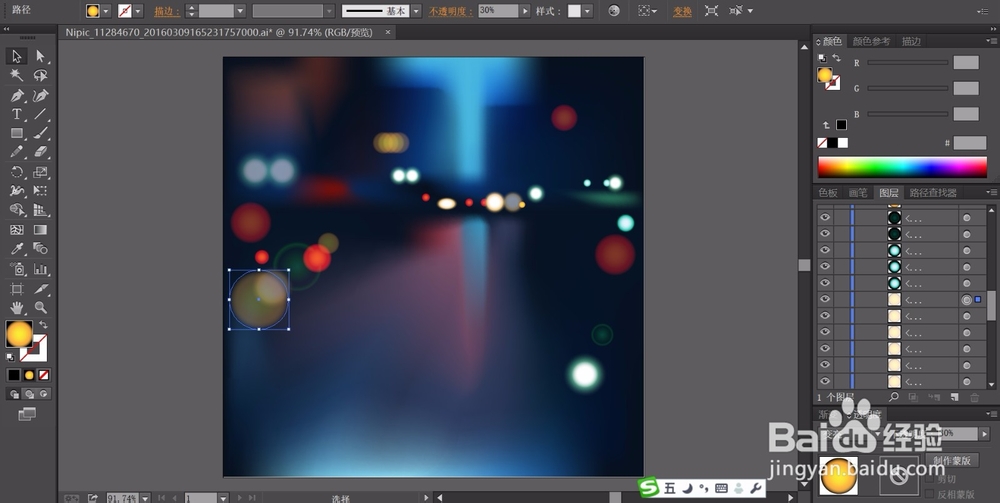Click the 不透明度 link
This screenshot has width=1000, height=503.
click(450, 11)
